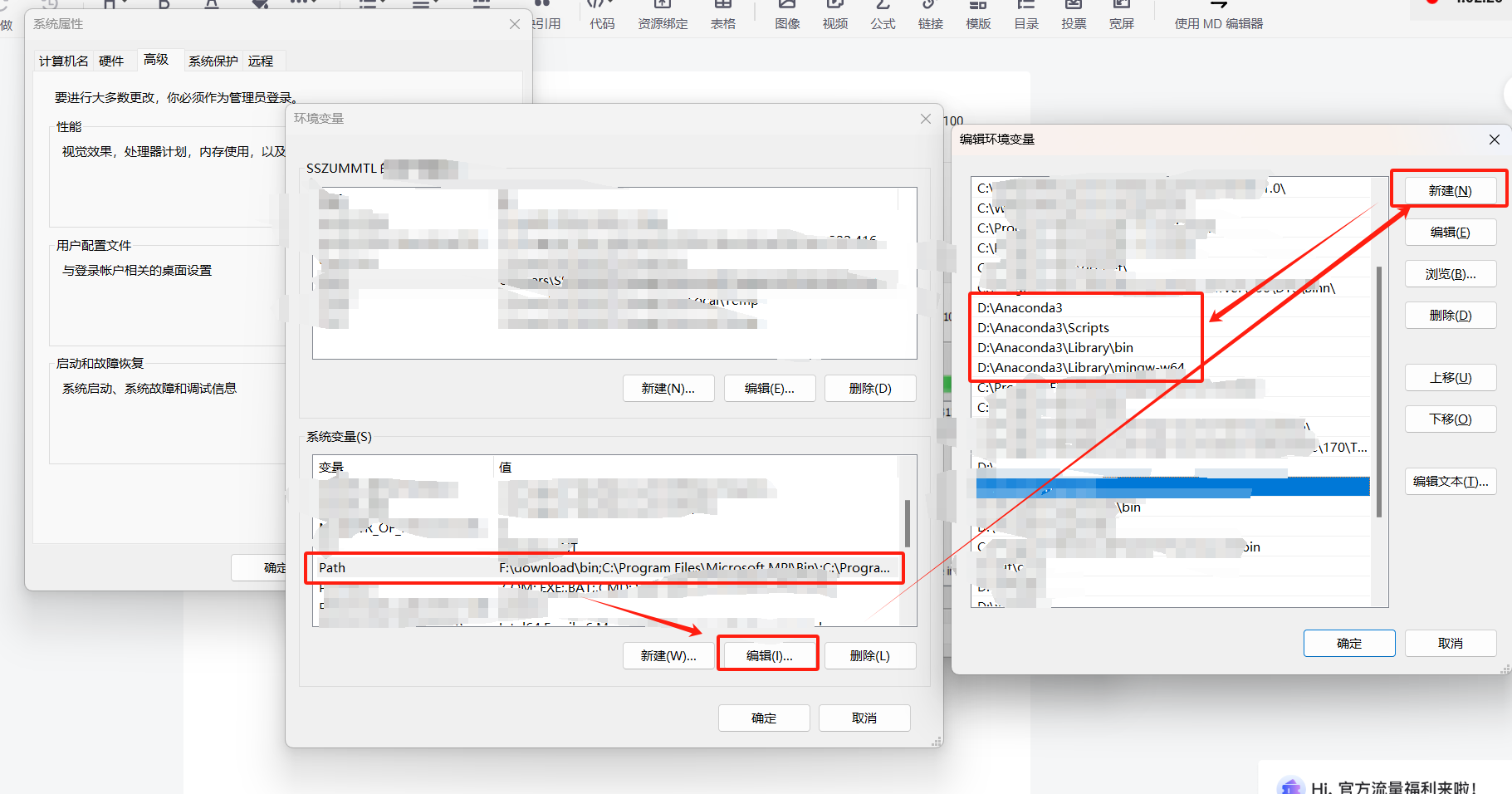The width and height of the screenshot is (1512, 794).
Task: Close the 编辑环境变量 dialog
Action: [x=1495, y=140]
